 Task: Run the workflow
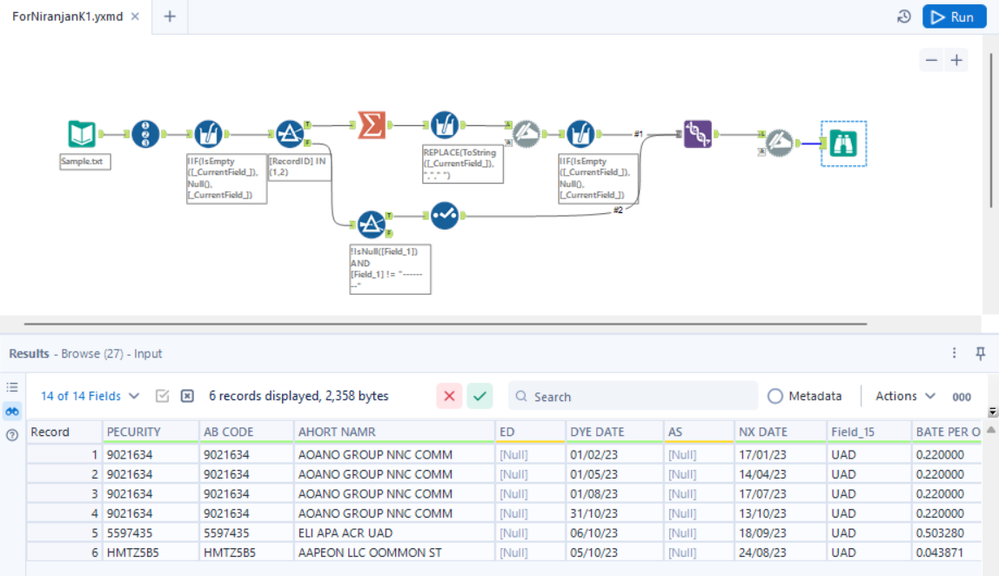pos(954,17)
